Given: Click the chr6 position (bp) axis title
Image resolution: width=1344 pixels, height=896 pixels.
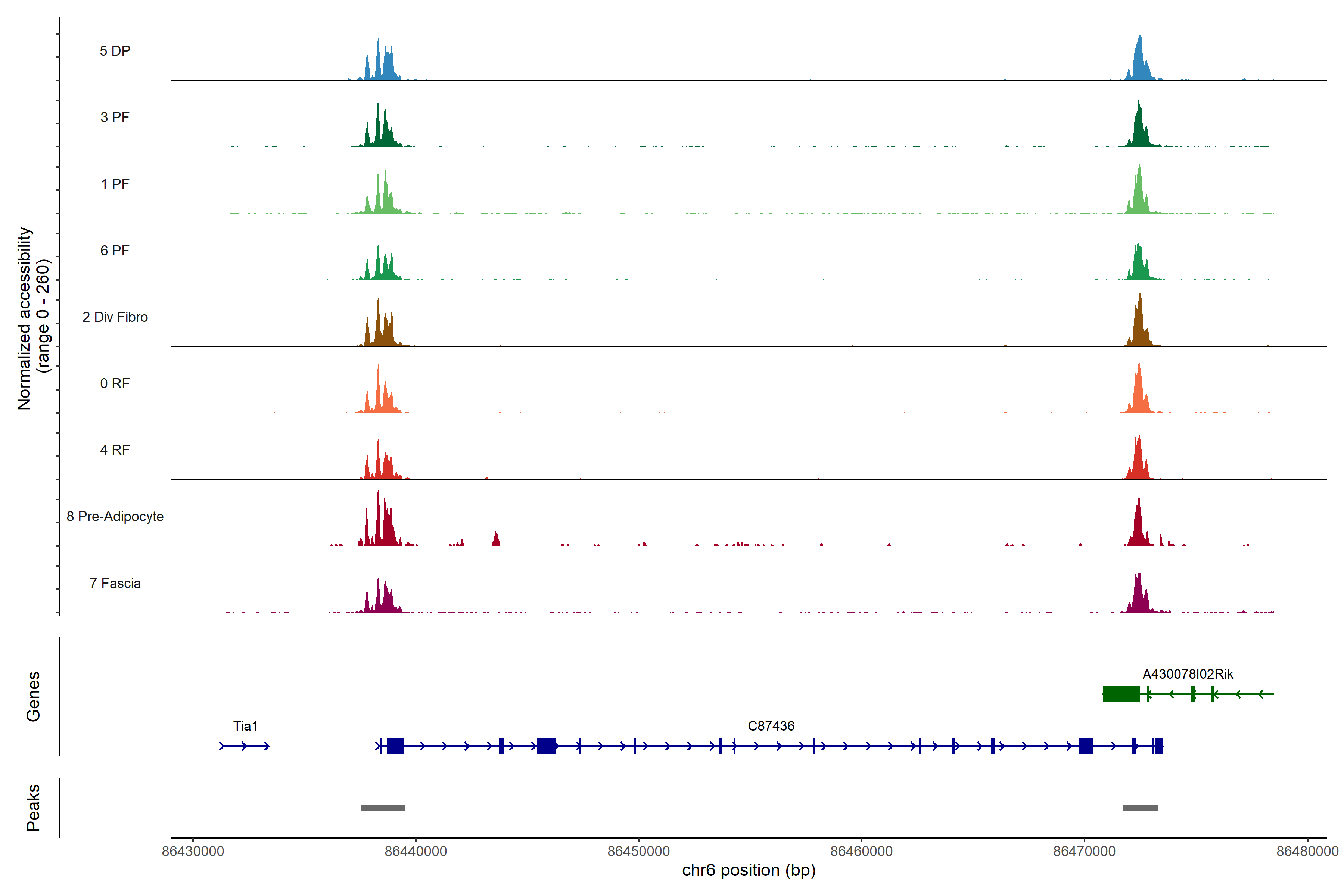Looking at the screenshot, I should 749,870.
